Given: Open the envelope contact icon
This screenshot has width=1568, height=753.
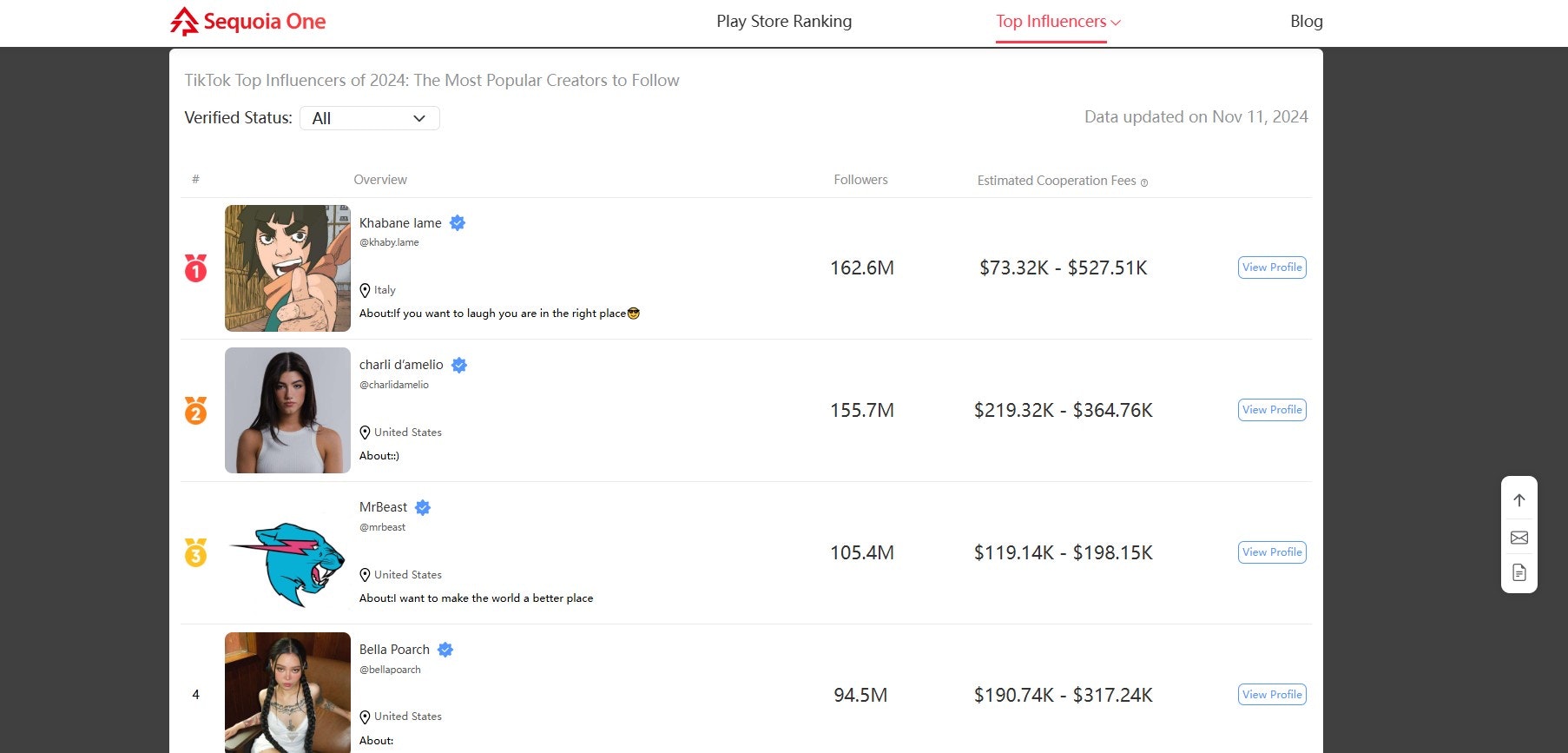Looking at the screenshot, I should pyautogui.click(x=1519, y=538).
